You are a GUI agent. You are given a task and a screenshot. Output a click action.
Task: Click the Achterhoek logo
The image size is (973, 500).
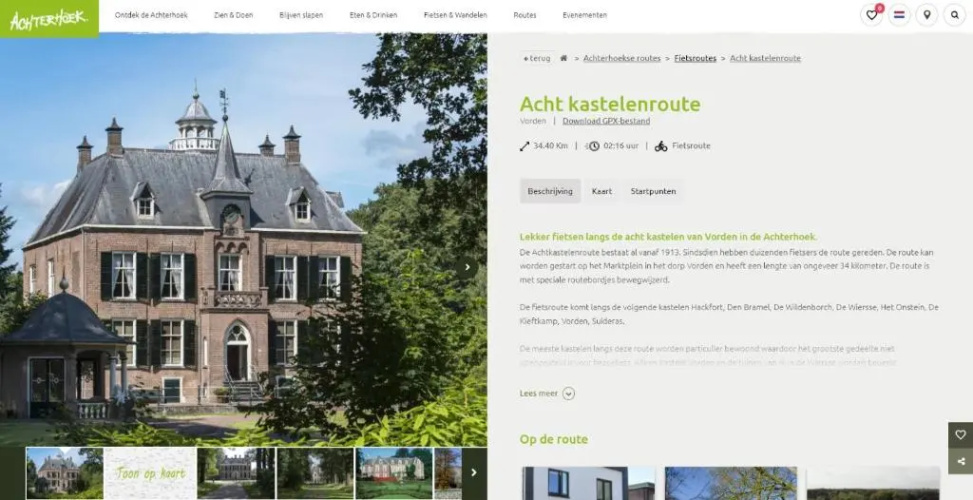point(49,19)
